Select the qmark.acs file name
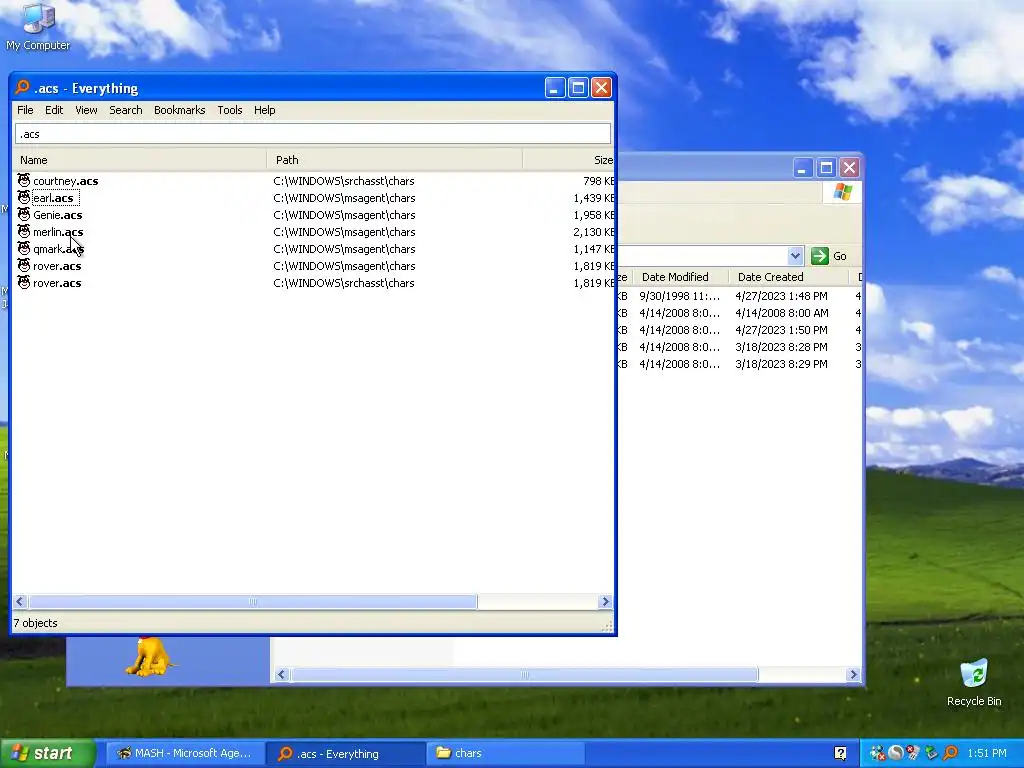 click(58, 249)
